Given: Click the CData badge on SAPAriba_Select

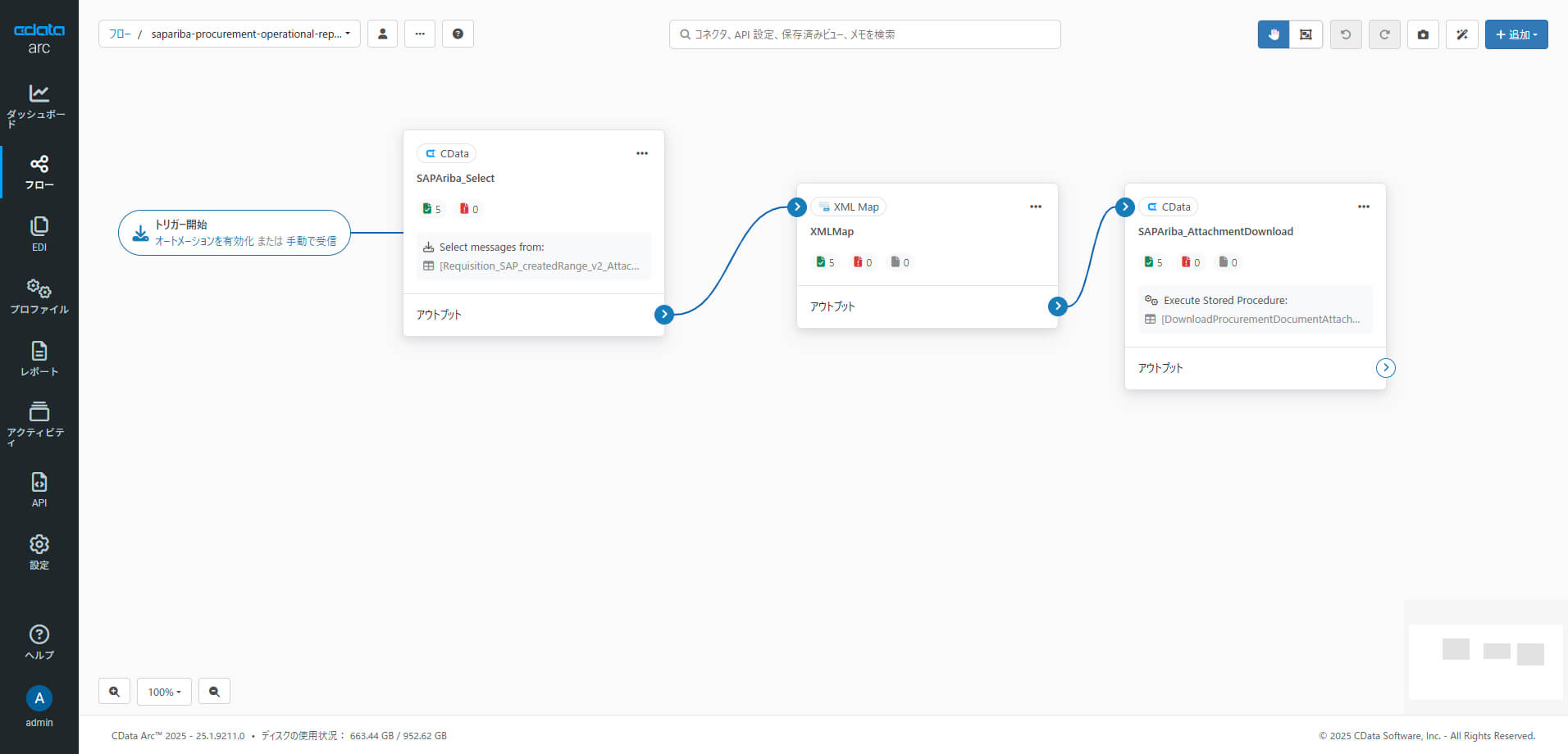Looking at the screenshot, I should click(447, 153).
